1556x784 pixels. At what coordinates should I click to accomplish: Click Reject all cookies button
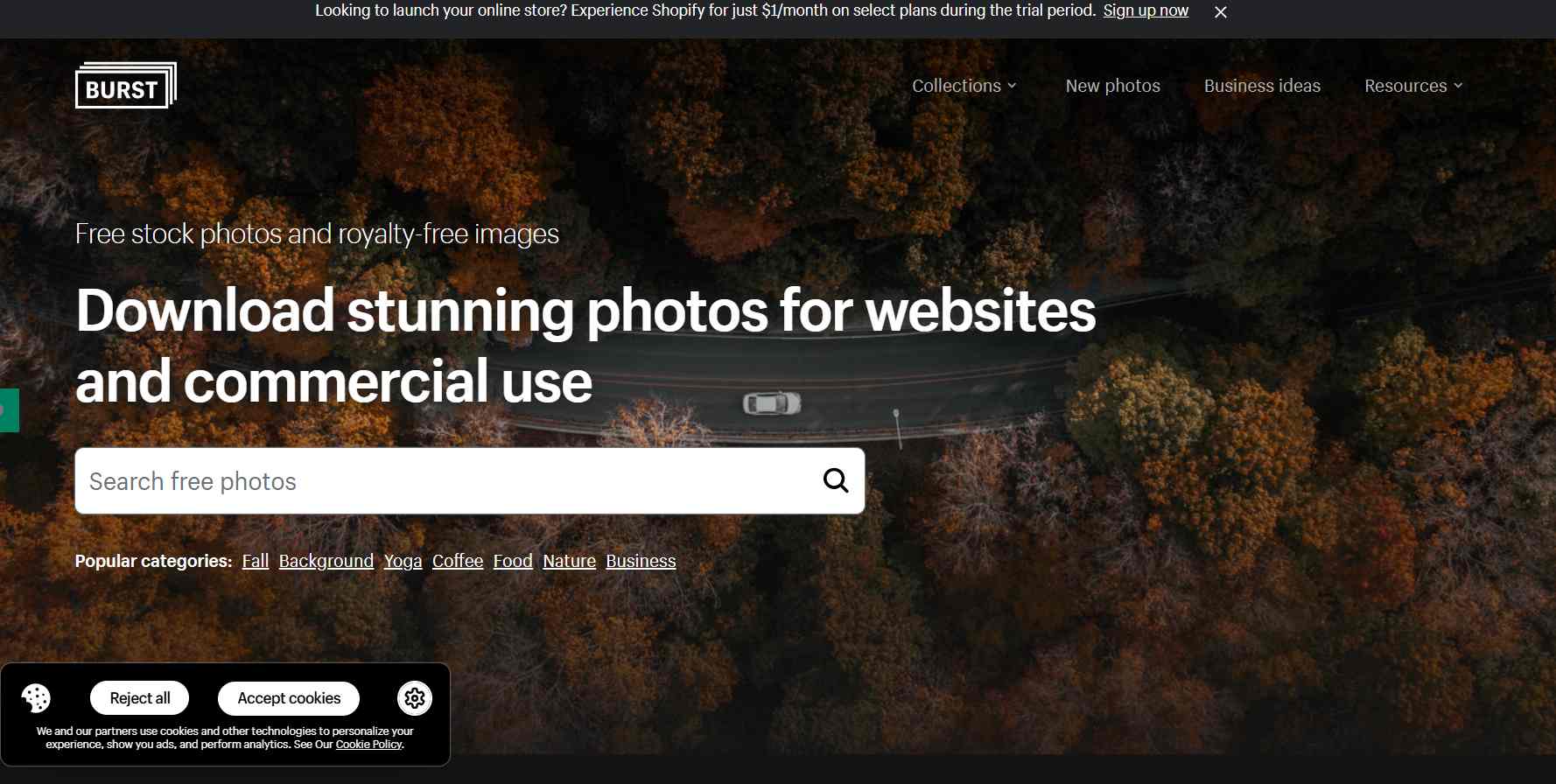tap(140, 698)
